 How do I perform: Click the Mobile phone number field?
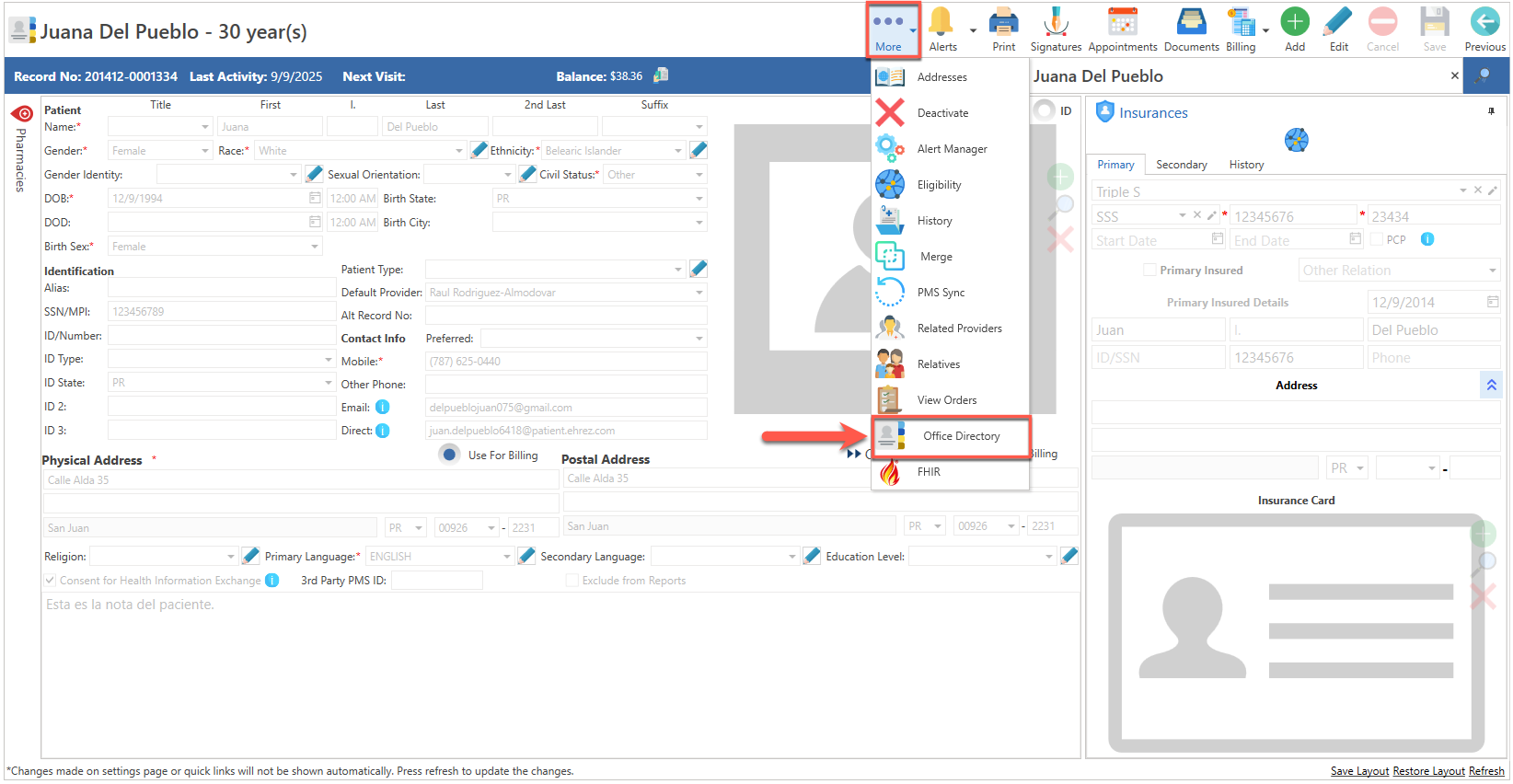click(566, 361)
